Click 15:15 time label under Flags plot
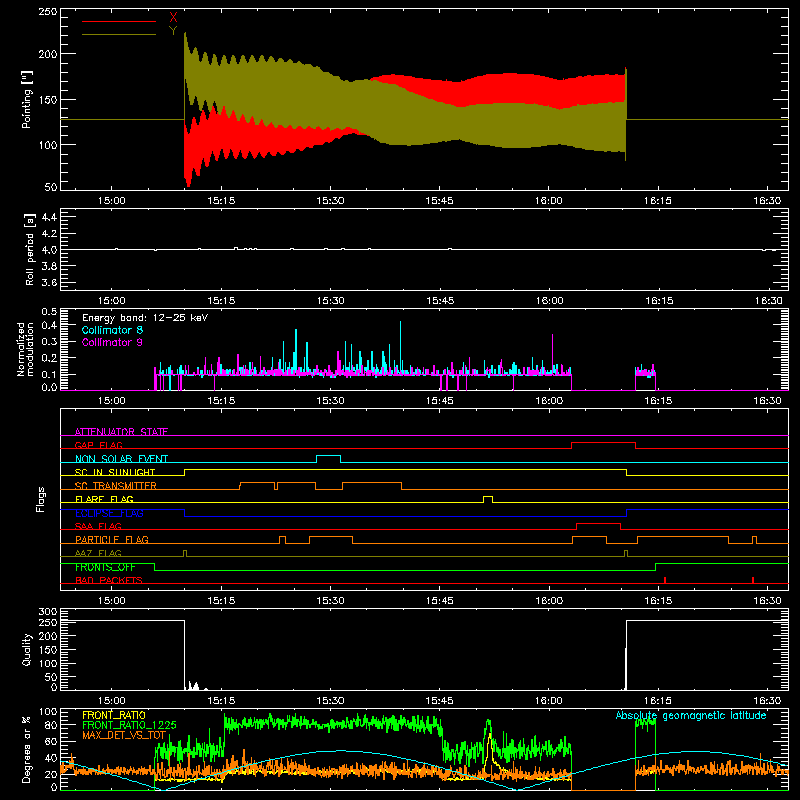800x800 pixels. pos(221,601)
